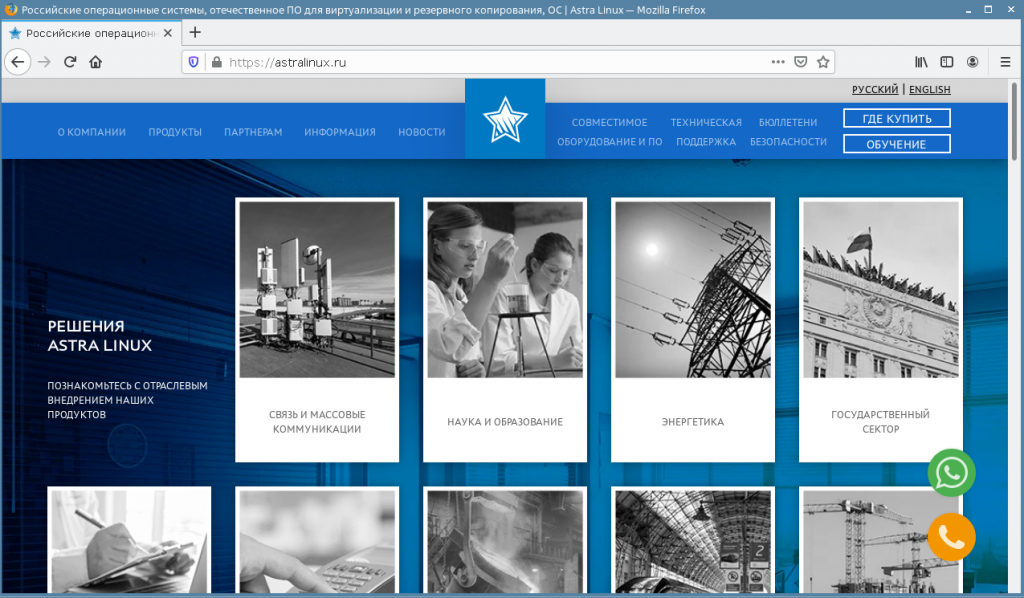Screen dimensions: 1024x598
Task: Open ТЕХНИЧЕСКАЯ ПОДДЕРЖКА section
Action: click(x=706, y=132)
